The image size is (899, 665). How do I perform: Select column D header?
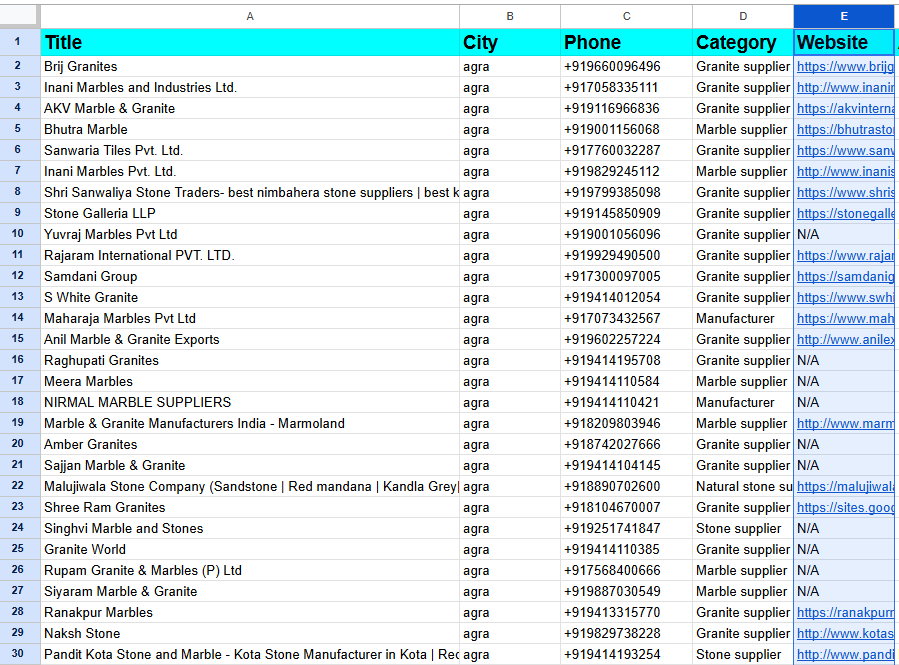[743, 16]
